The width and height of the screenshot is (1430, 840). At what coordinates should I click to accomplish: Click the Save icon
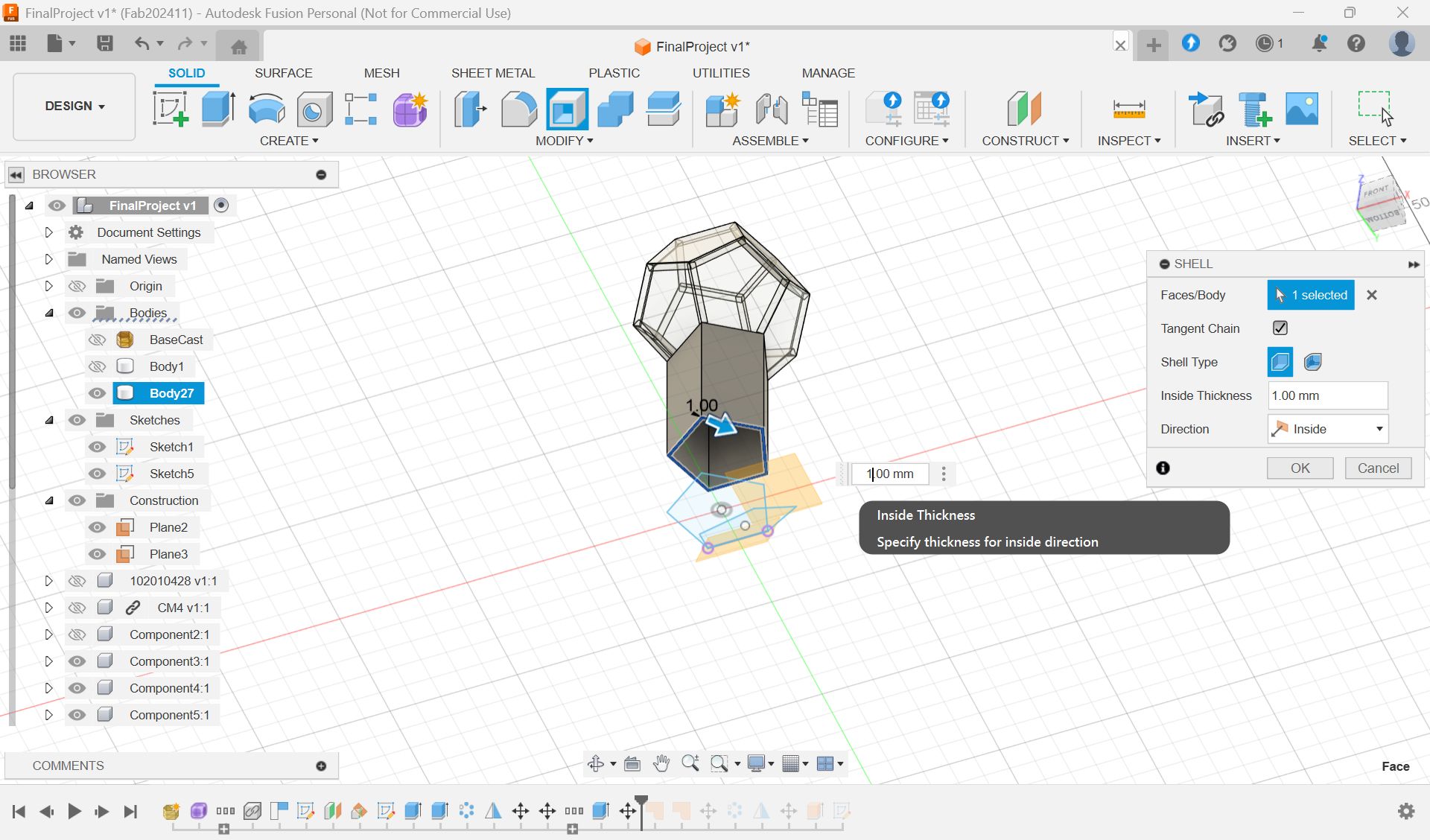coord(105,43)
